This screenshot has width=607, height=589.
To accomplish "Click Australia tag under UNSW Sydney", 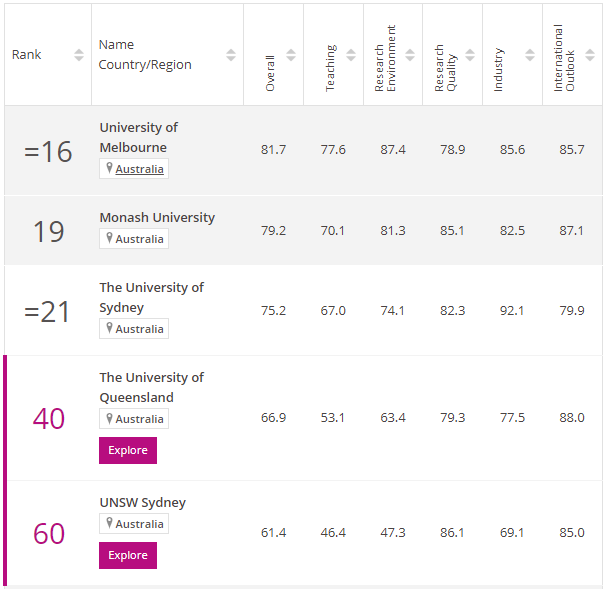I will 139,524.
